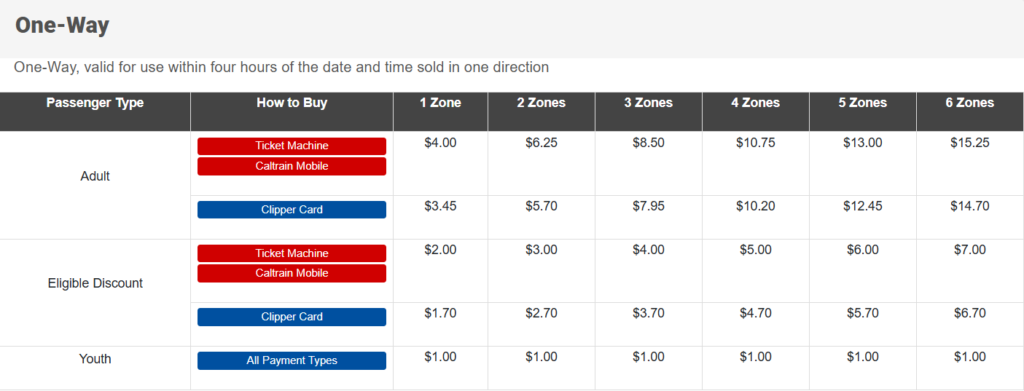Image resolution: width=1024 pixels, height=391 pixels.
Task: Click the Adult Caltrain Mobile button
Action: click(292, 166)
